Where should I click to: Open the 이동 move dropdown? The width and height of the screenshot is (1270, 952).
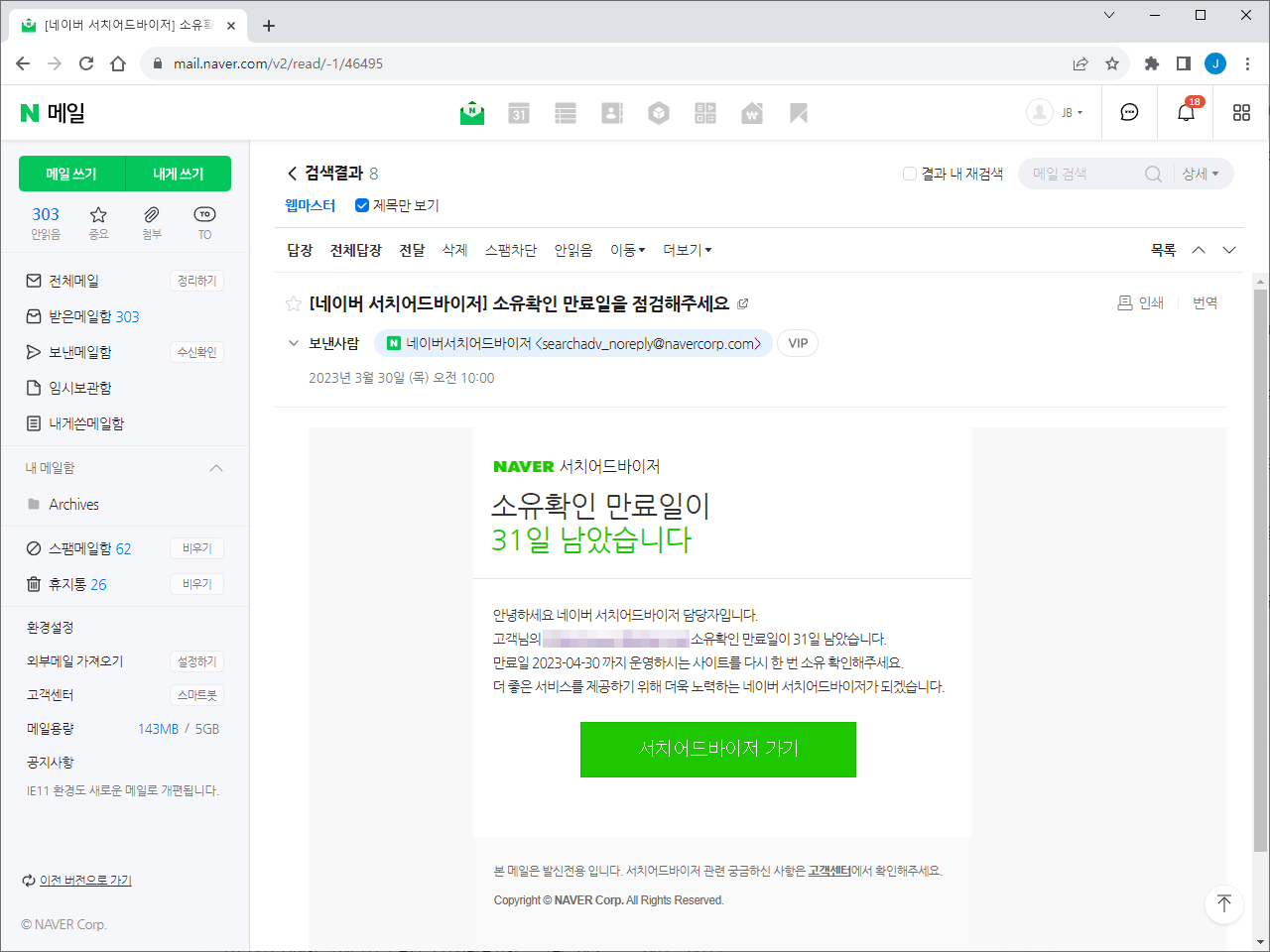pos(627,250)
